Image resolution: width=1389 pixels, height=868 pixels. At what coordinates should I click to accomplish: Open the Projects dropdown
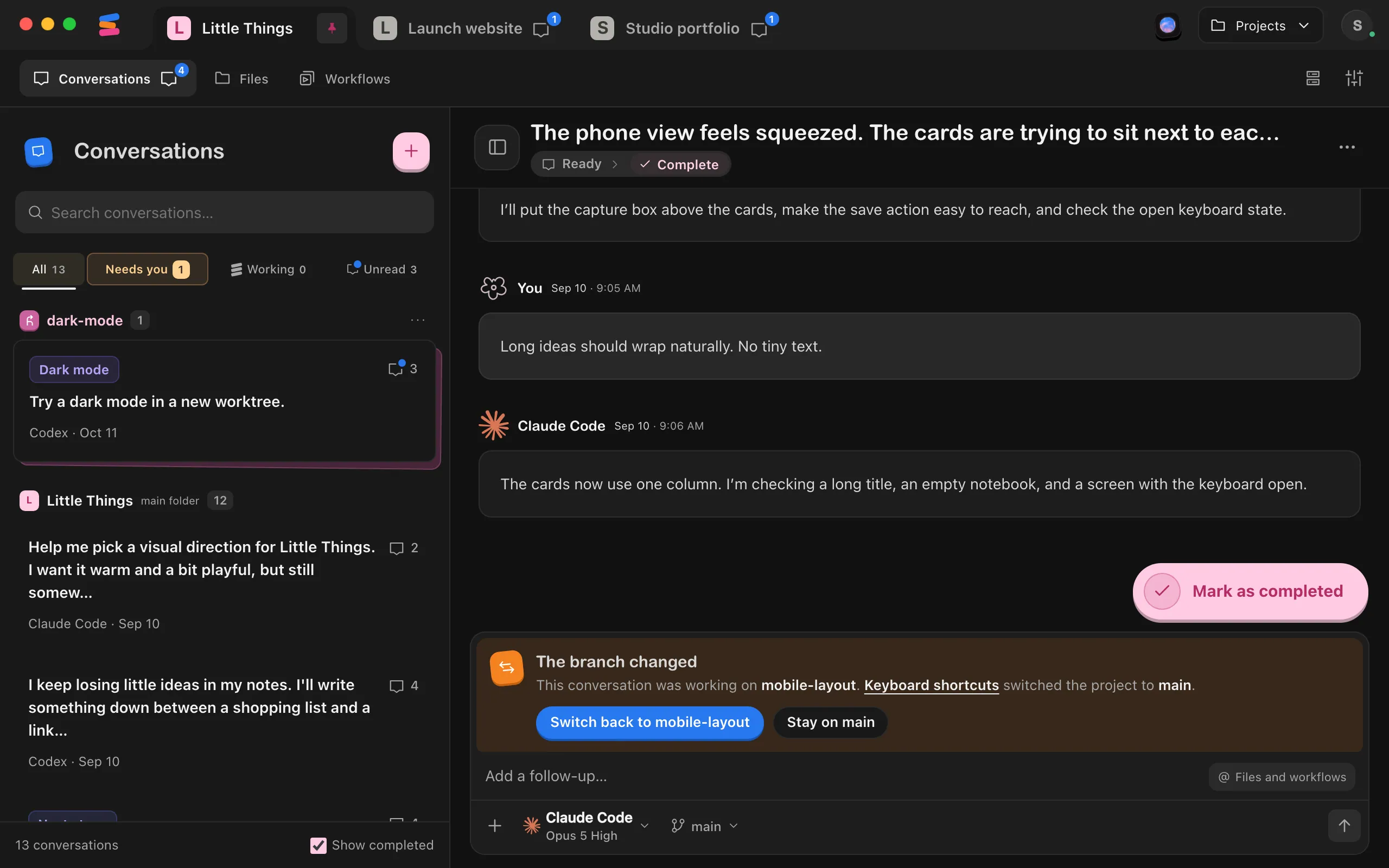(x=1260, y=26)
